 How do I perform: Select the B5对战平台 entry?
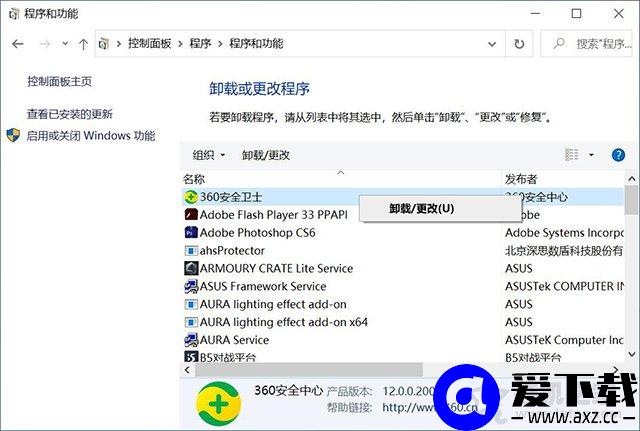coord(228,357)
